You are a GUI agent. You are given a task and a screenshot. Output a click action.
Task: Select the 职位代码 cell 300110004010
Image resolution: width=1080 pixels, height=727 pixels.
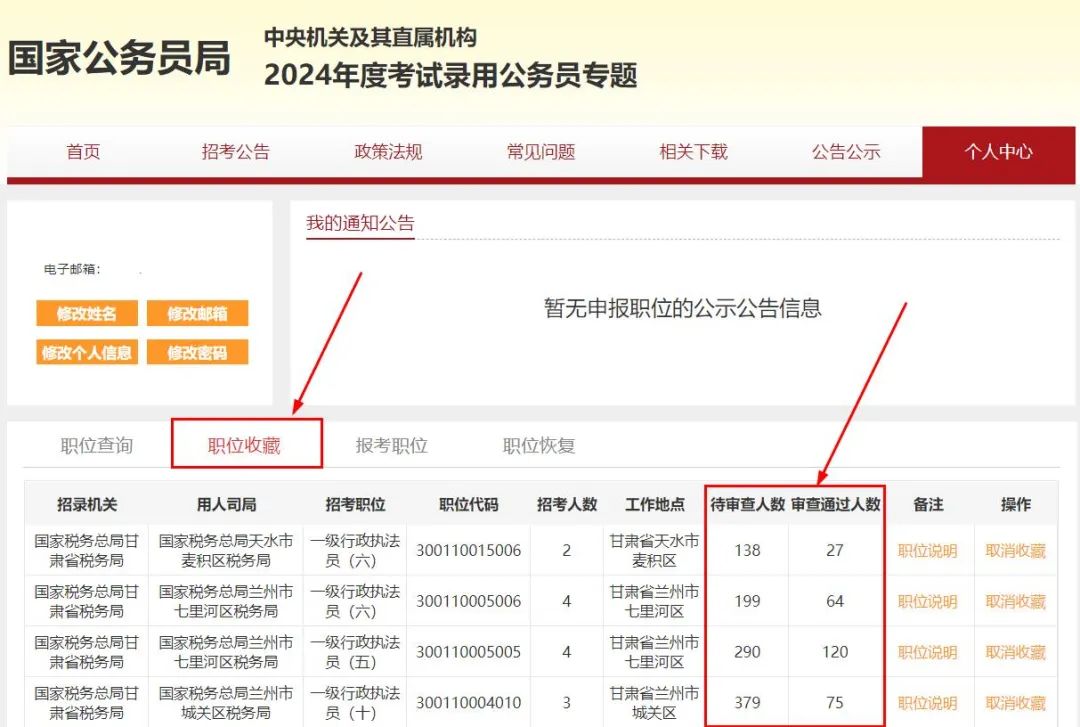(x=468, y=703)
